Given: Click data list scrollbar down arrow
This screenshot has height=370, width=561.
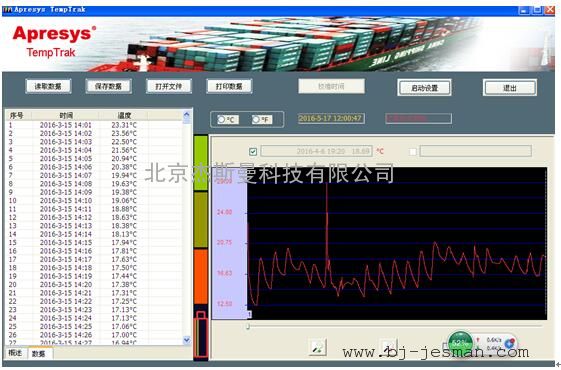Looking at the screenshot, I should [187, 340].
